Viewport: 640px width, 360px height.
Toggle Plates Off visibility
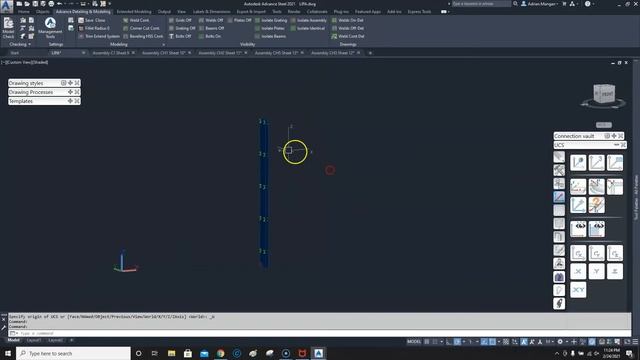pos(240,20)
